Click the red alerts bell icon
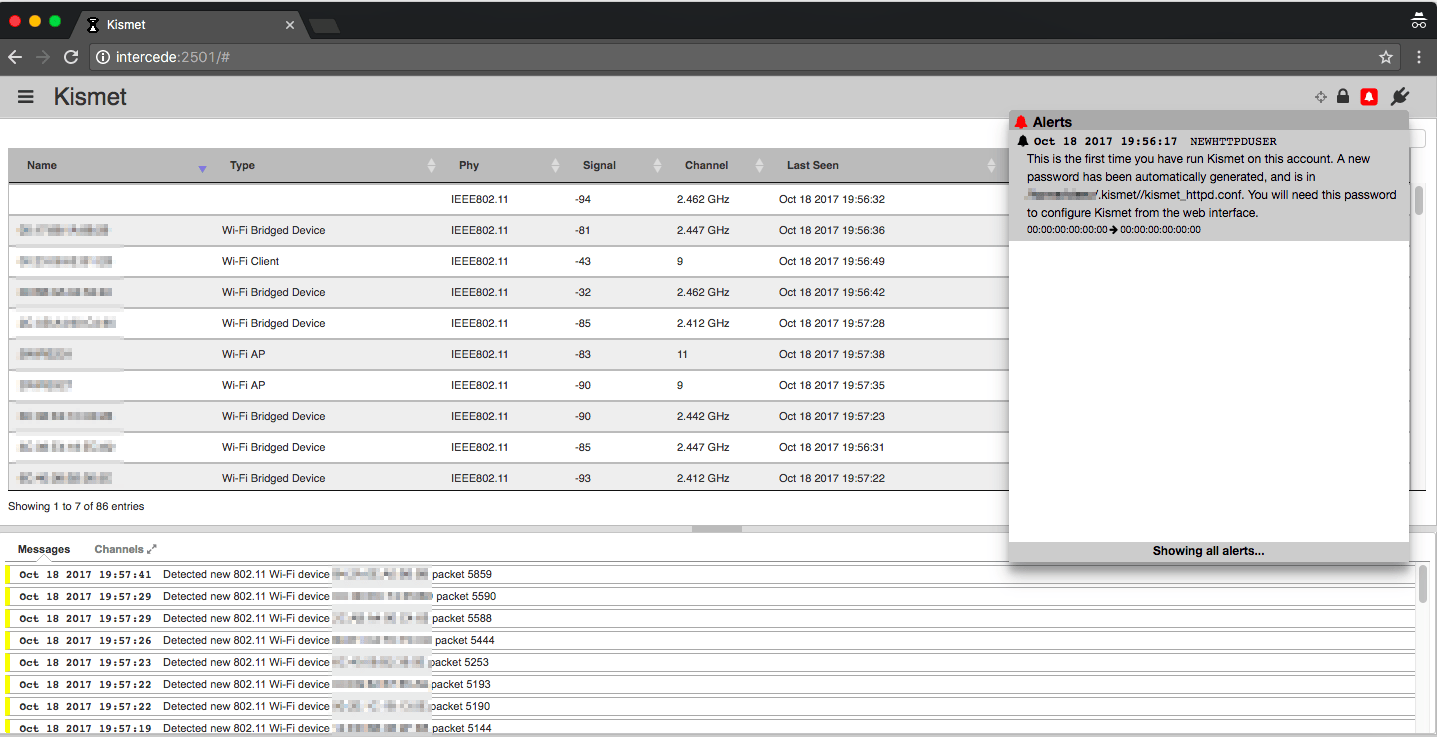 (1369, 97)
